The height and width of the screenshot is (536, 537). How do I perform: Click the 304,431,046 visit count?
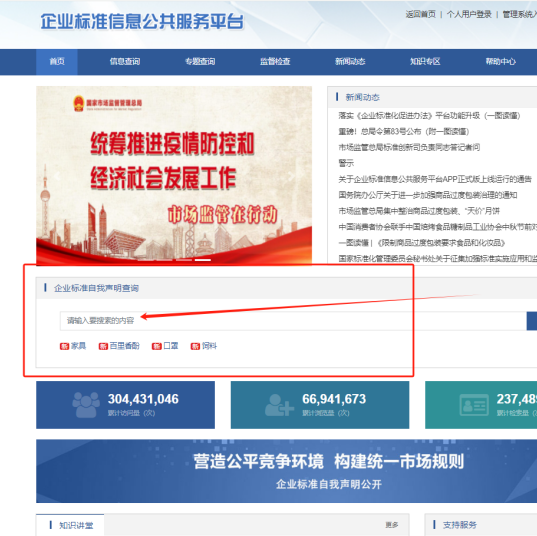click(143, 399)
